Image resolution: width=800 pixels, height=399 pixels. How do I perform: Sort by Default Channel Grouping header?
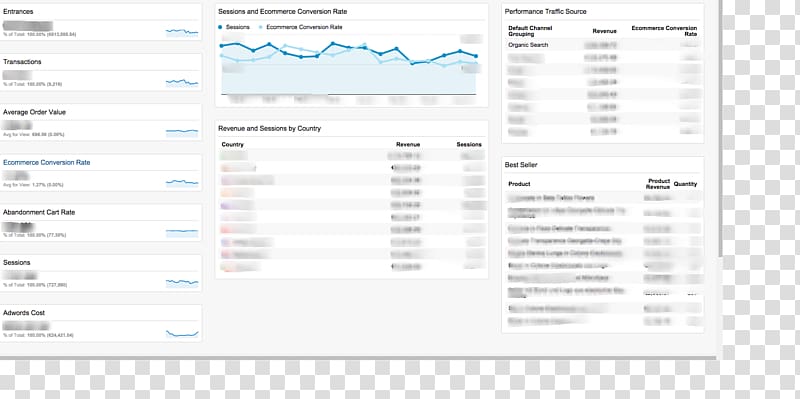click(530, 31)
